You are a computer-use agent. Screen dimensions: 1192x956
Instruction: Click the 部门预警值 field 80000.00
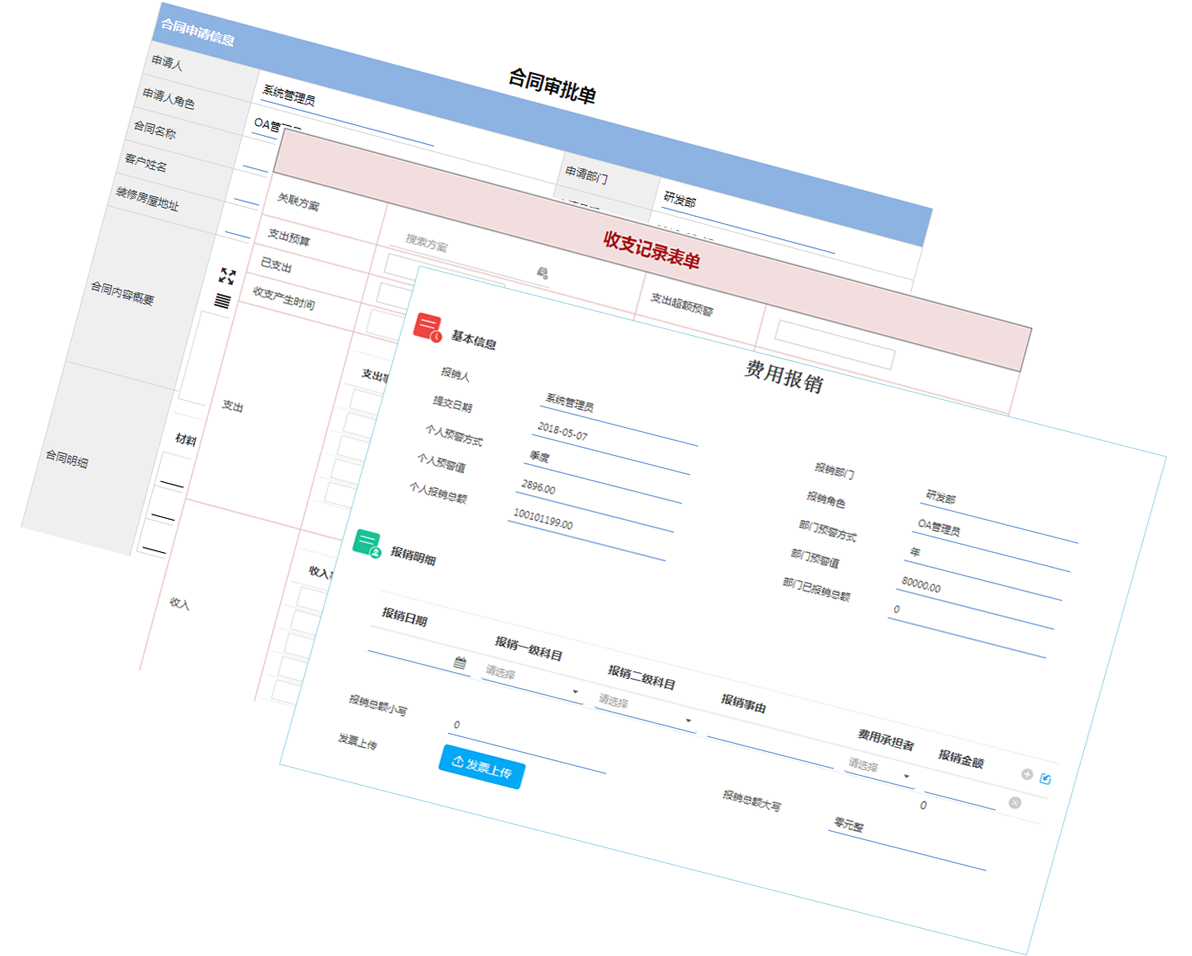[975, 601]
